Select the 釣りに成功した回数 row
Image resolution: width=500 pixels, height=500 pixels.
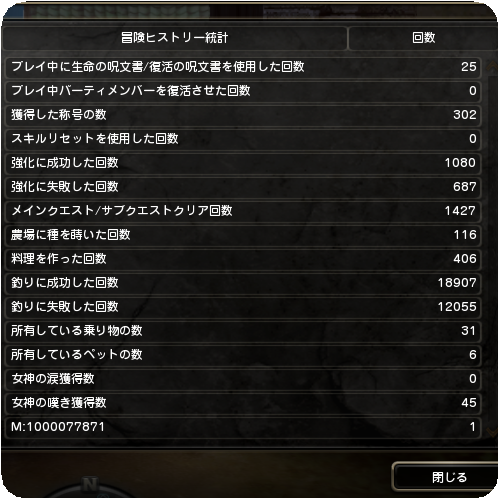[x=243, y=283]
